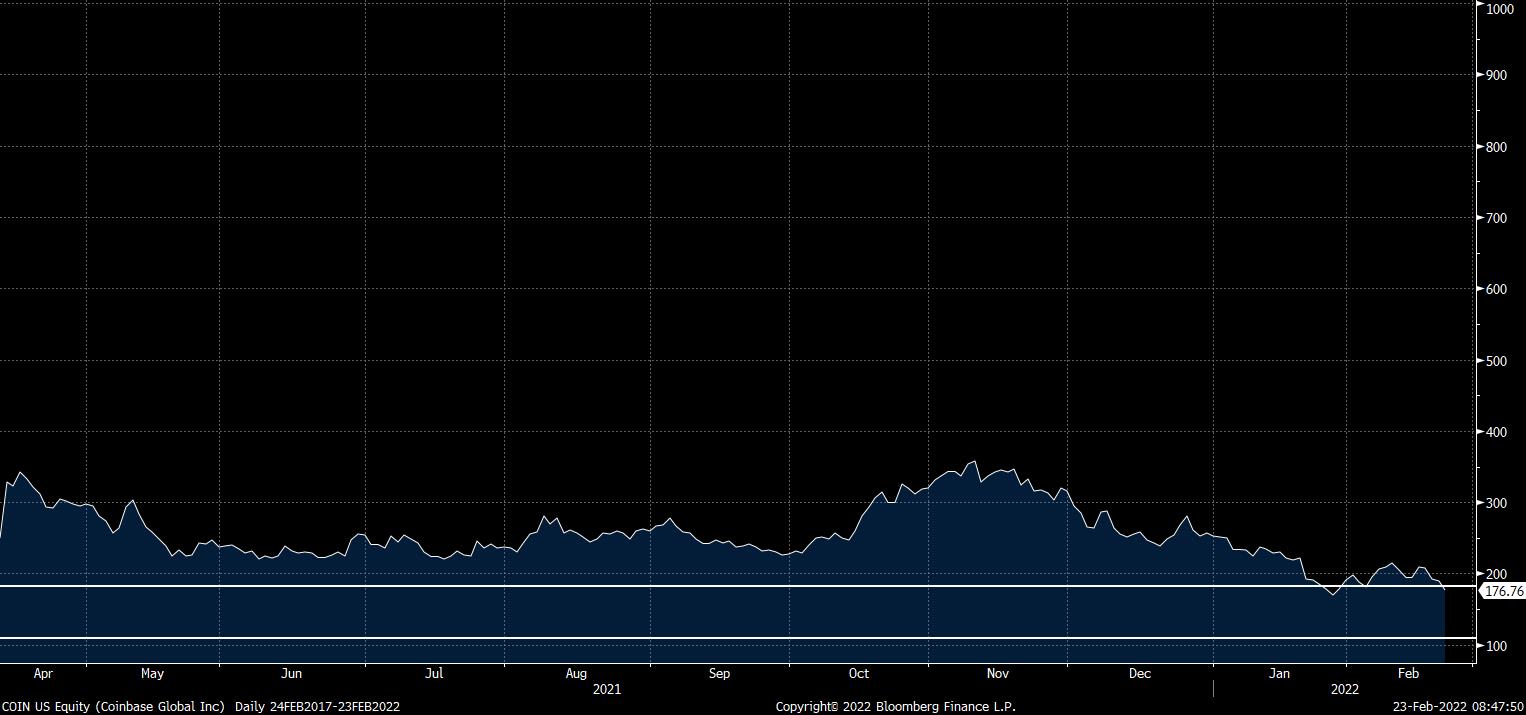Viewport: 1526px width, 715px height.
Task: Select the Apr month label
Action: (43, 674)
